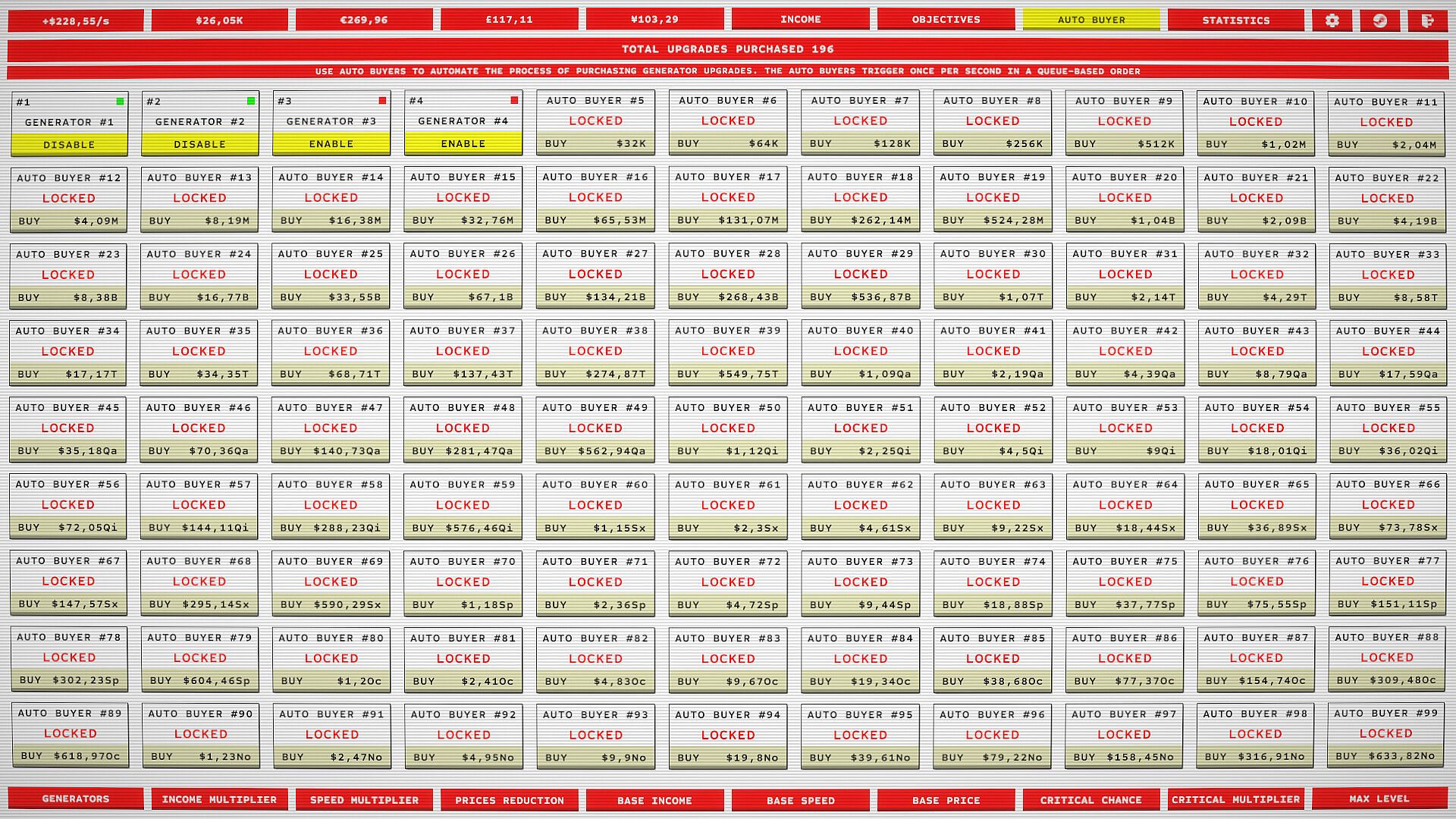Click the Steam logo icon
The image size is (1456, 819).
click(1379, 20)
